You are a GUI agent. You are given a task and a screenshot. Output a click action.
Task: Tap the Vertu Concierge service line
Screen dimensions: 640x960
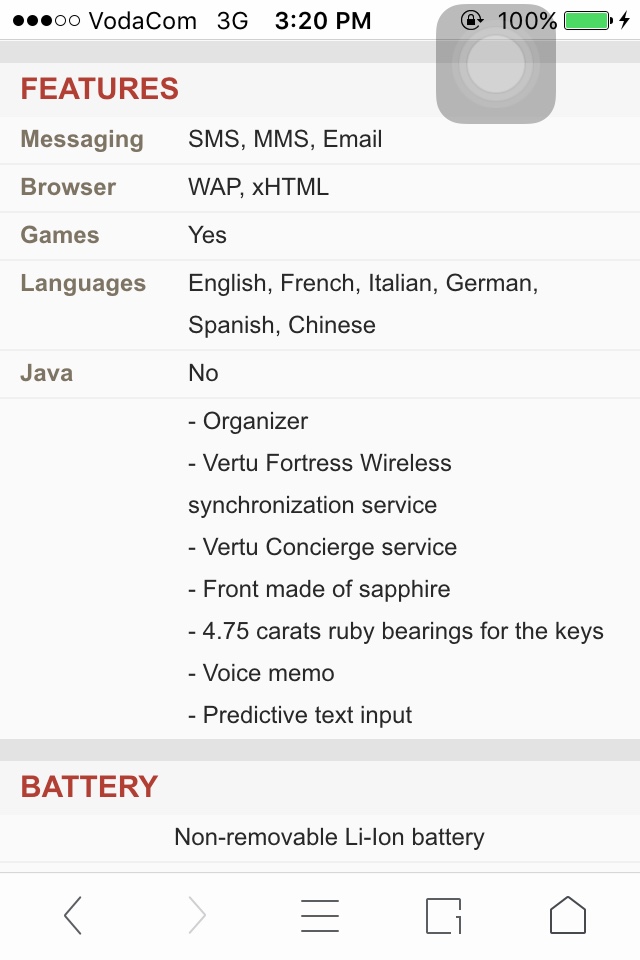click(x=322, y=547)
